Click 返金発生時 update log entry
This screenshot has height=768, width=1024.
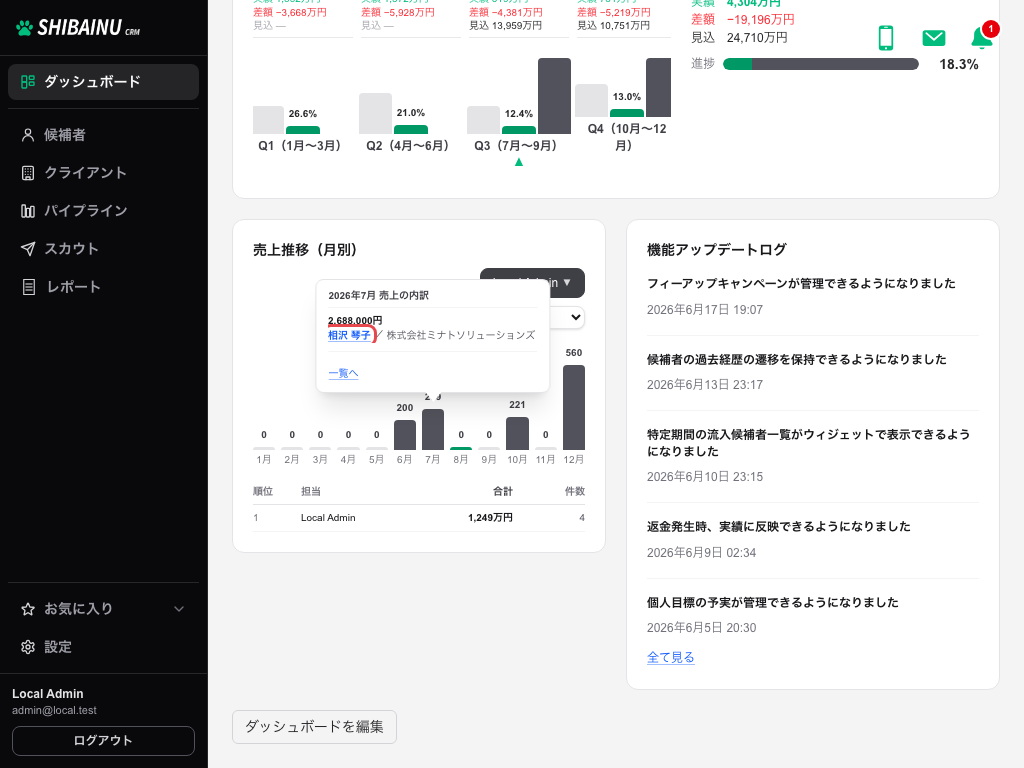pyautogui.click(x=778, y=526)
